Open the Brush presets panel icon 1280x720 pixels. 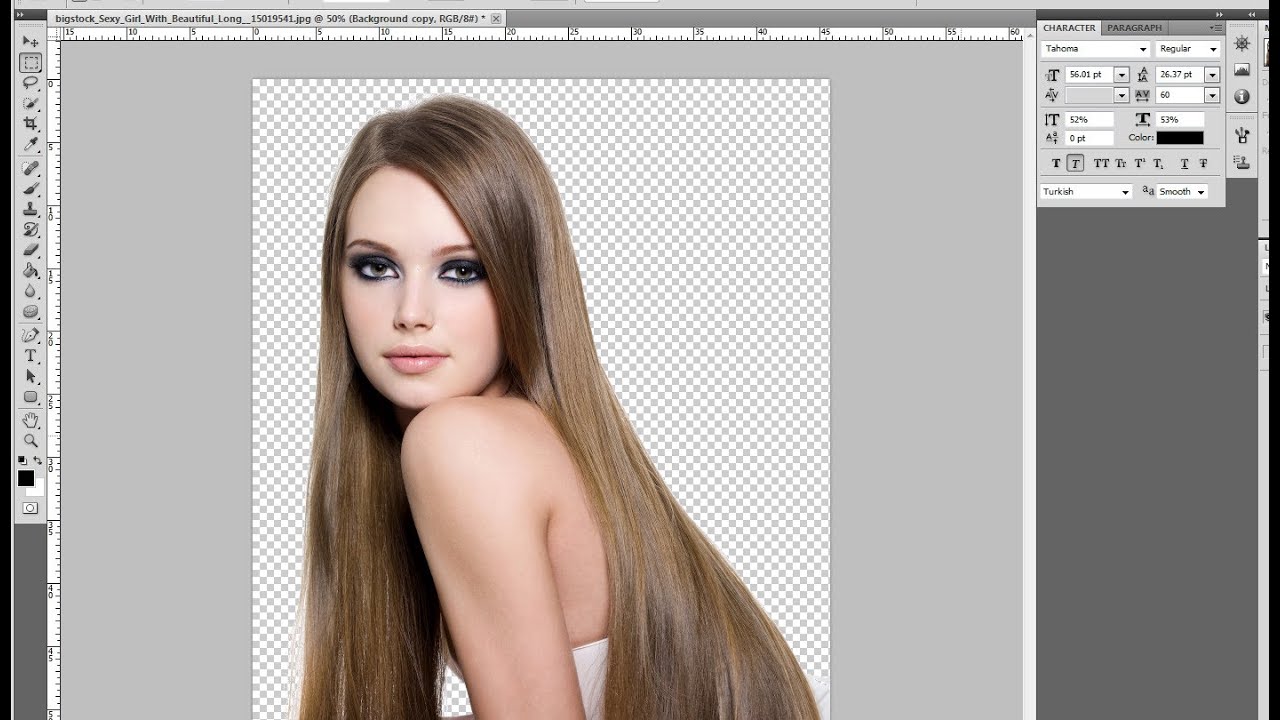pyautogui.click(x=1242, y=135)
